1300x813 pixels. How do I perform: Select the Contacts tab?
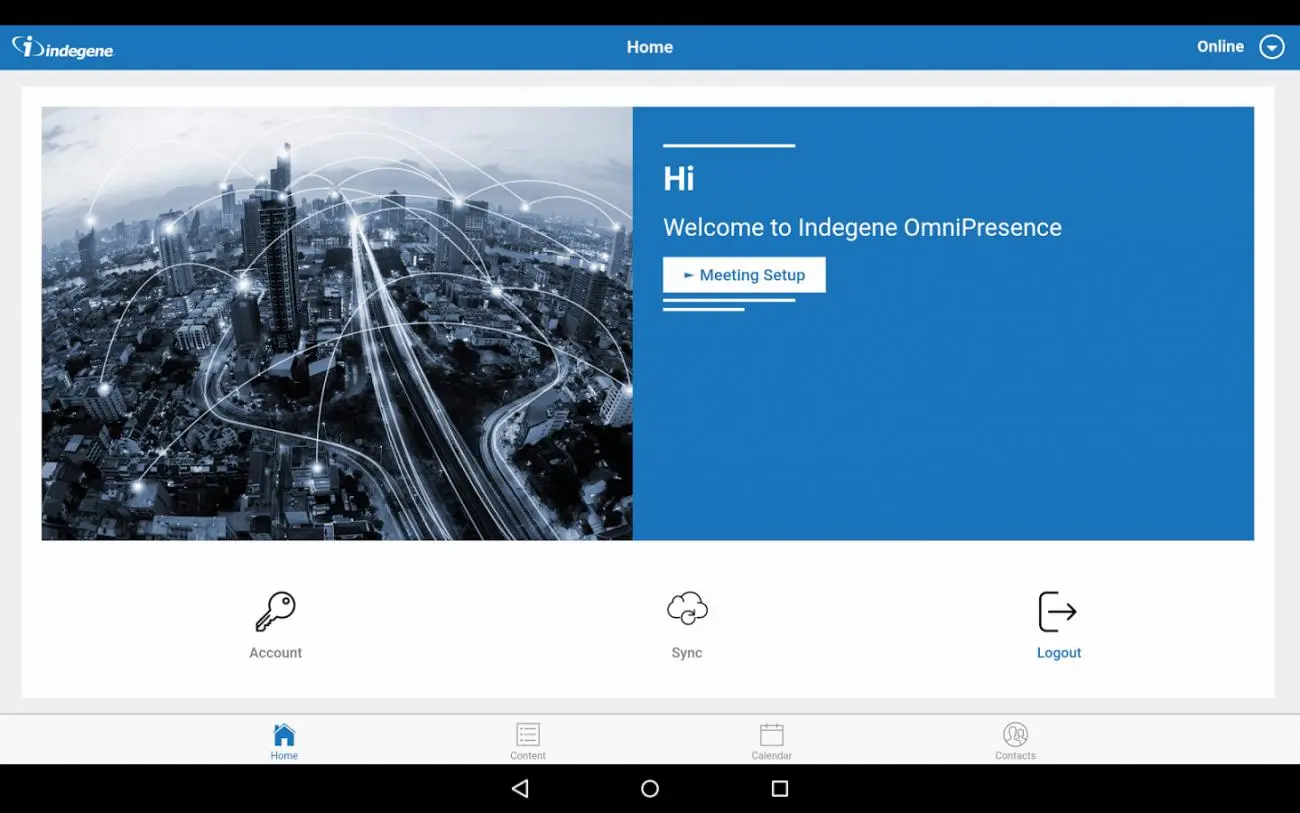pos(1015,741)
